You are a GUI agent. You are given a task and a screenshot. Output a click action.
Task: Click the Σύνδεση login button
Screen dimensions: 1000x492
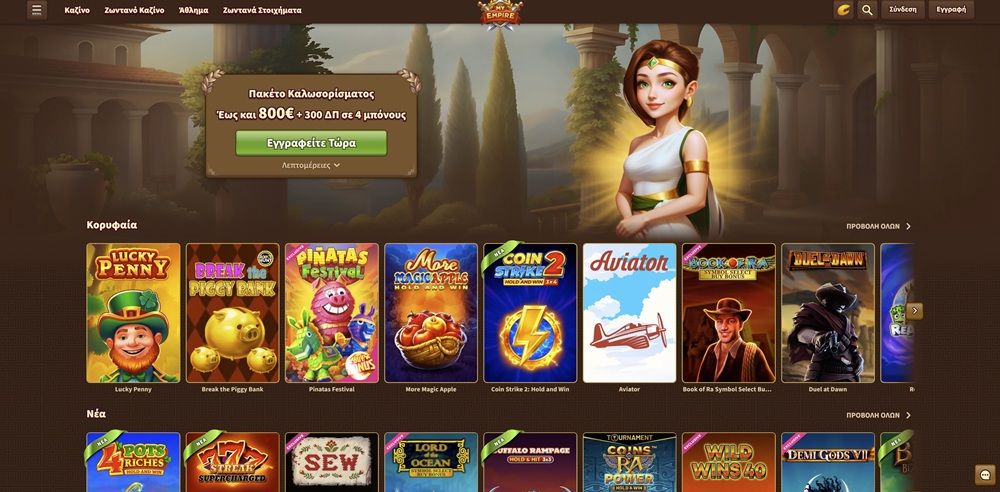[x=902, y=10]
